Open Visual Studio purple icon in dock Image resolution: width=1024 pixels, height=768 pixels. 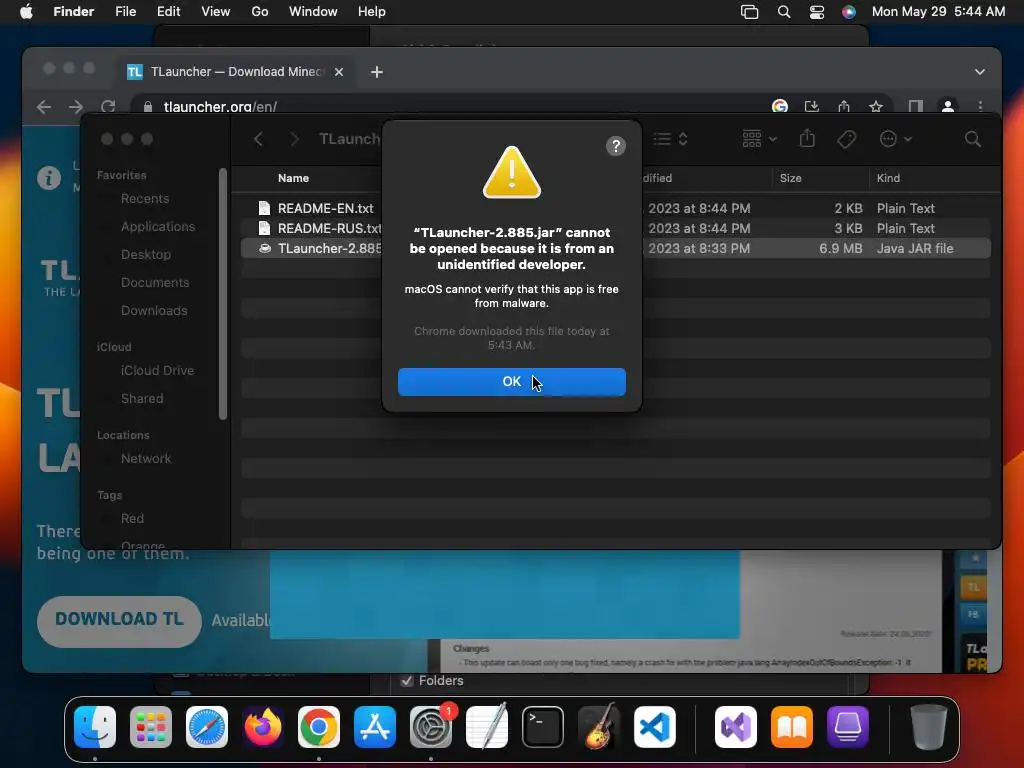736,727
